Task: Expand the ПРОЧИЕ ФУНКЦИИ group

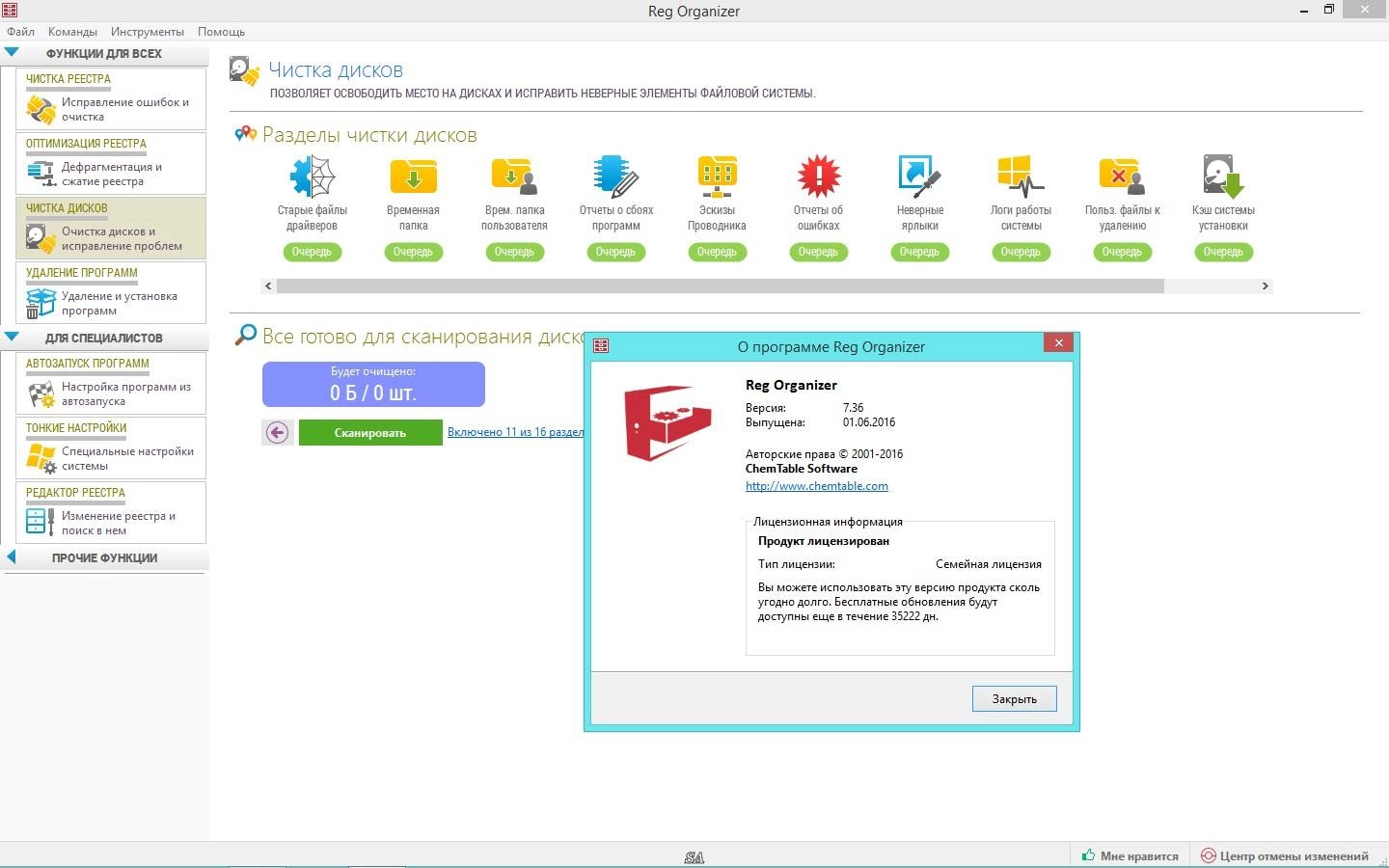Action: [x=11, y=557]
